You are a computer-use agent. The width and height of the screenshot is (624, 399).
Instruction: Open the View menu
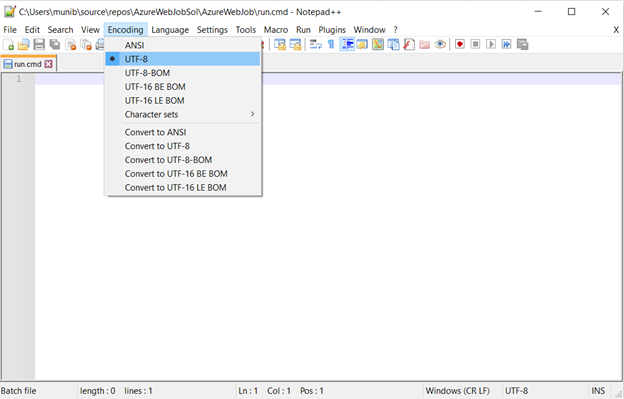[90, 30]
